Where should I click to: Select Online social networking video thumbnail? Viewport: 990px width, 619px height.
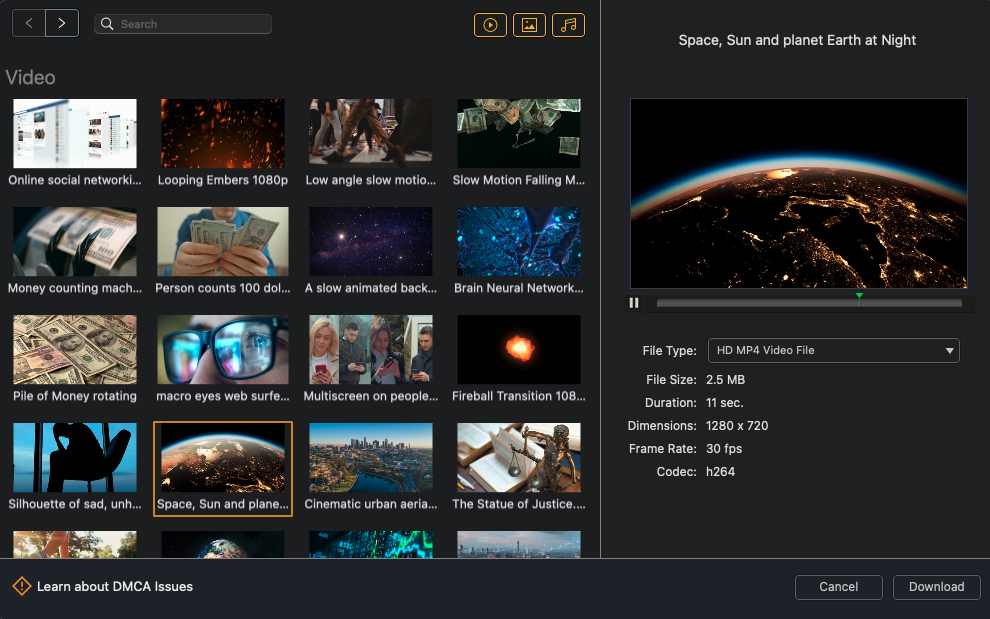75,133
